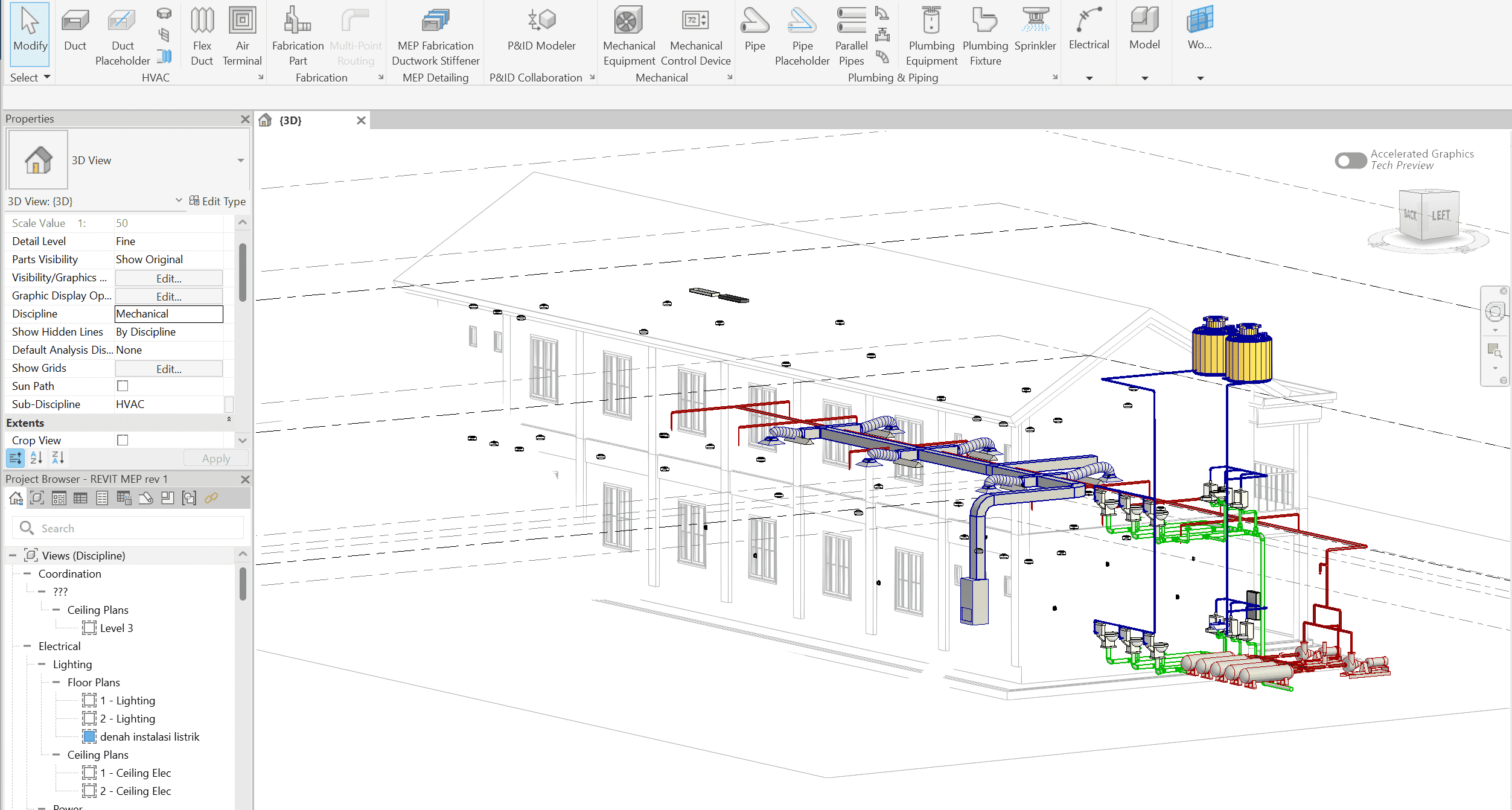This screenshot has height=810, width=1512.
Task: Enable the Sun Path checkbox
Action: (123, 386)
